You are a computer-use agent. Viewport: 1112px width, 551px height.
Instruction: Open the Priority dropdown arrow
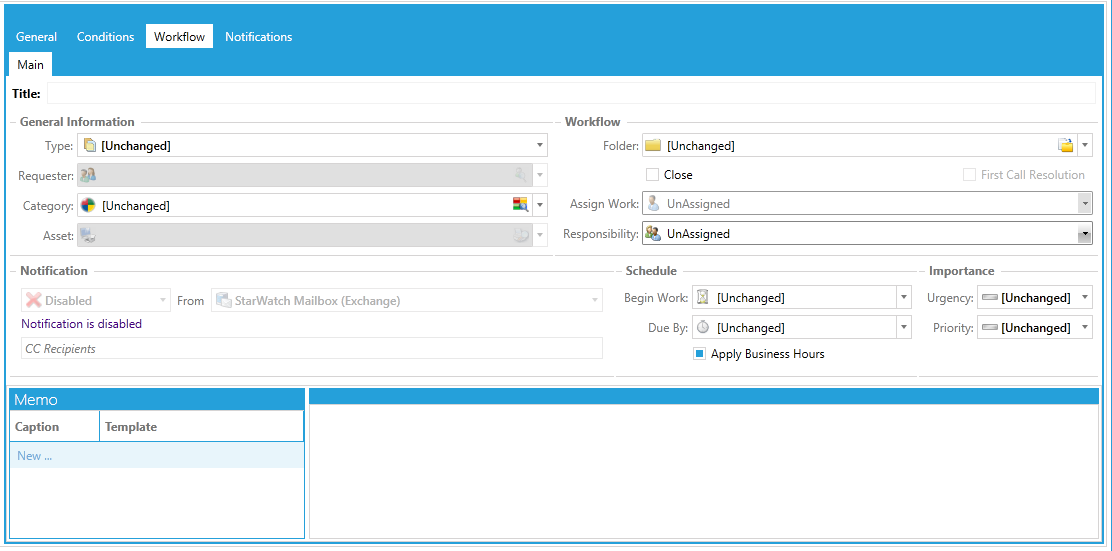point(1085,328)
